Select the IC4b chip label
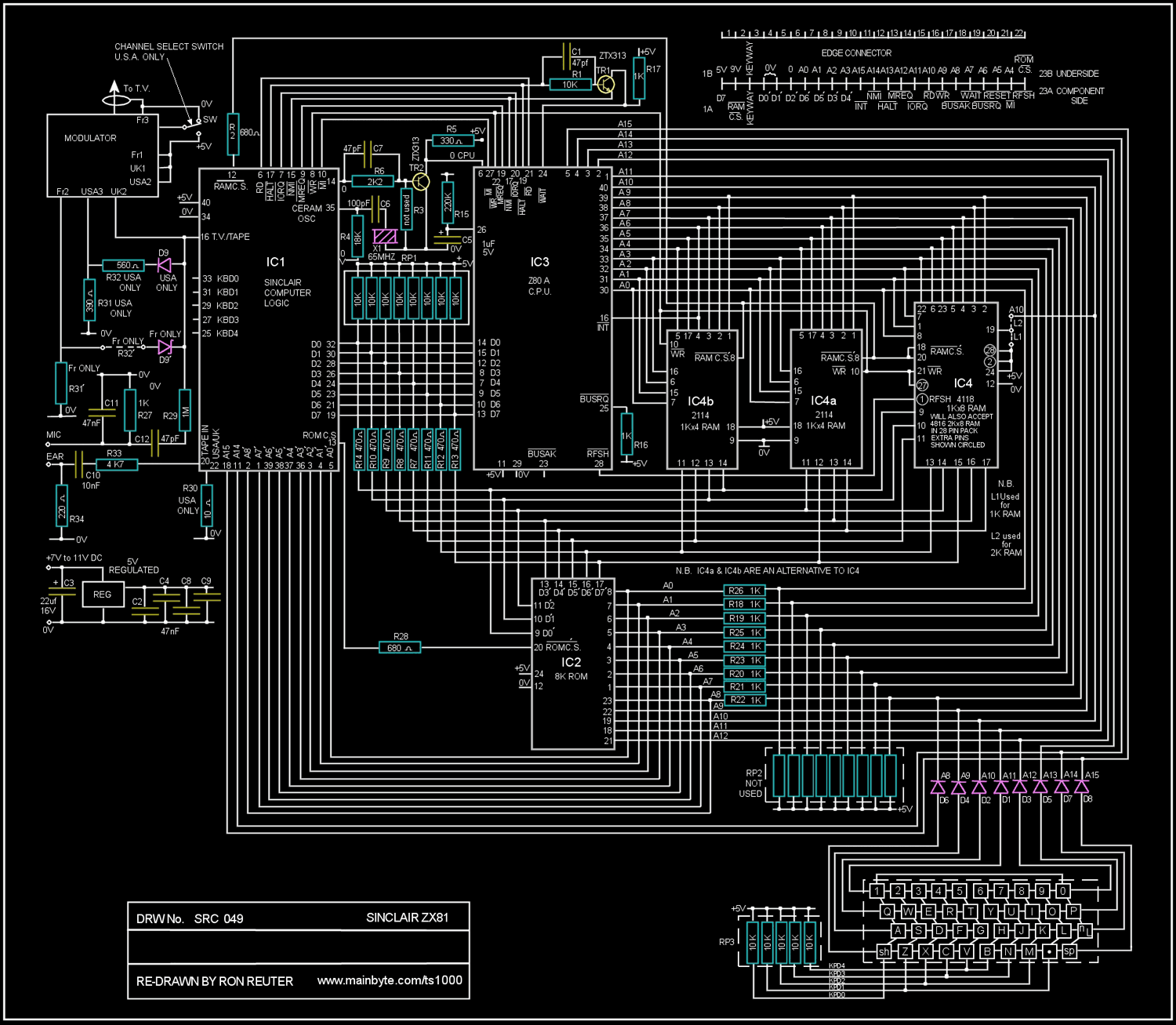Screen dimensions: 1176x1025 coord(700,402)
